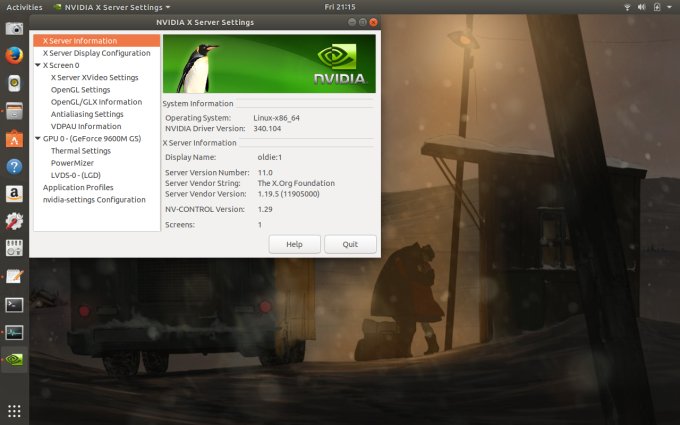680x425 pixels.
Task: Open the Wi-Fi network indicator
Action: (627, 7)
